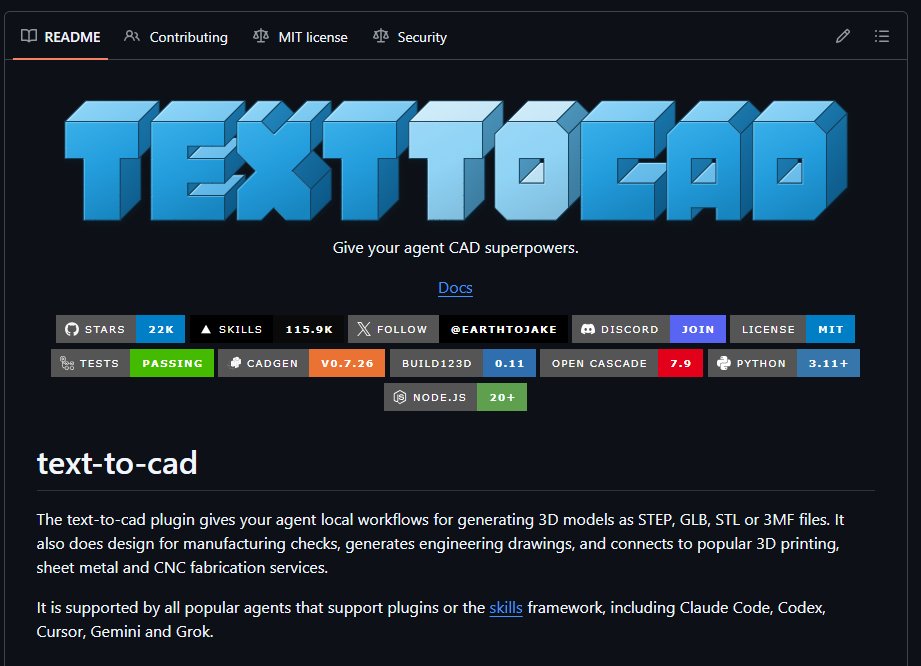
Task: Click the Open Cascade 7.9 badge
Action: (621, 363)
